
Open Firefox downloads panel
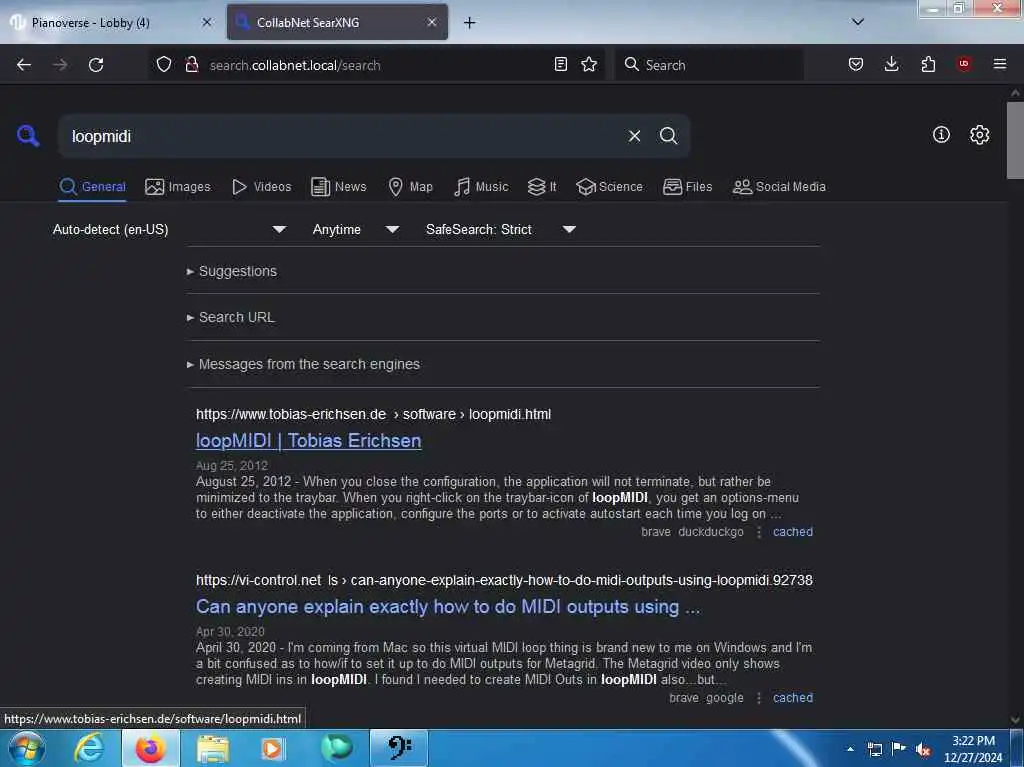click(x=891, y=64)
